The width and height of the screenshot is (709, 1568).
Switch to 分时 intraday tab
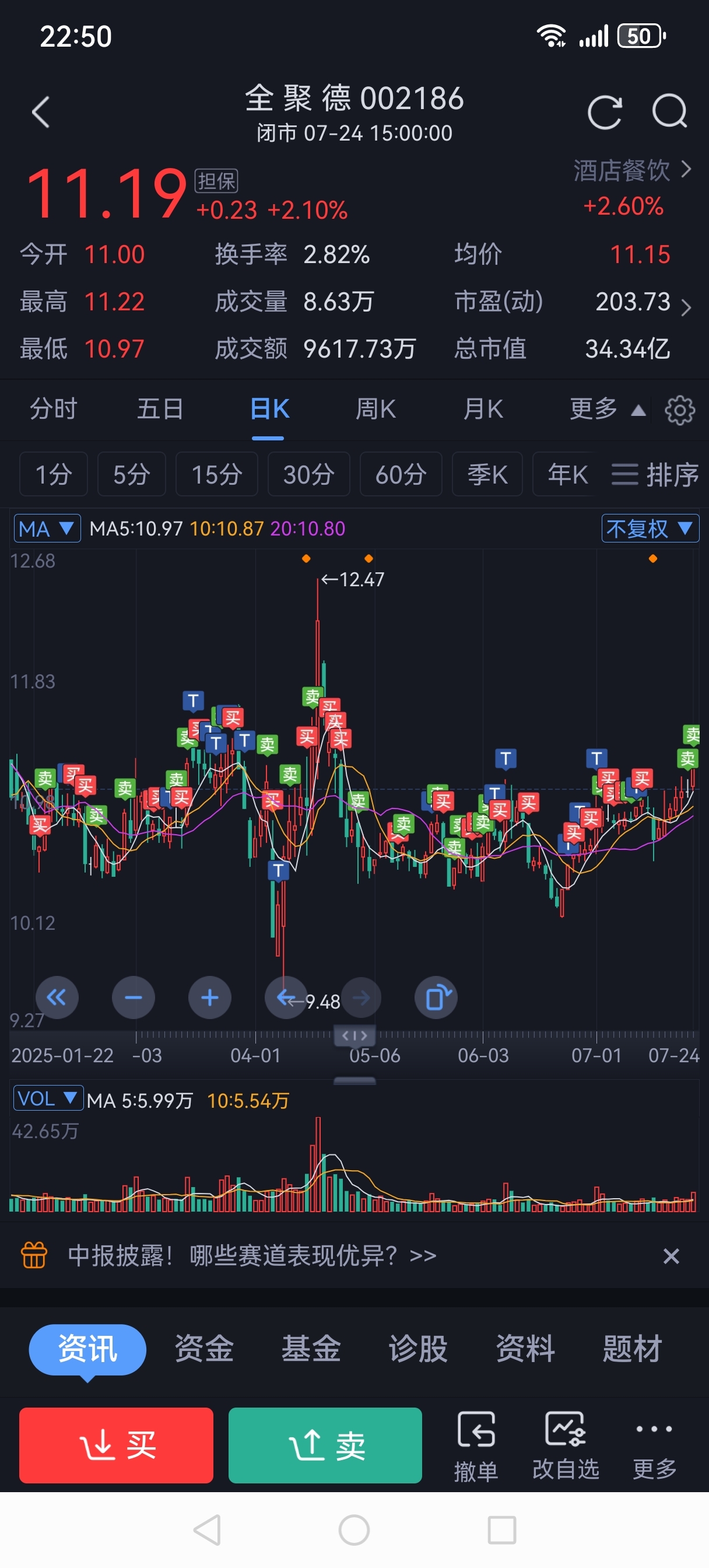coord(54,409)
